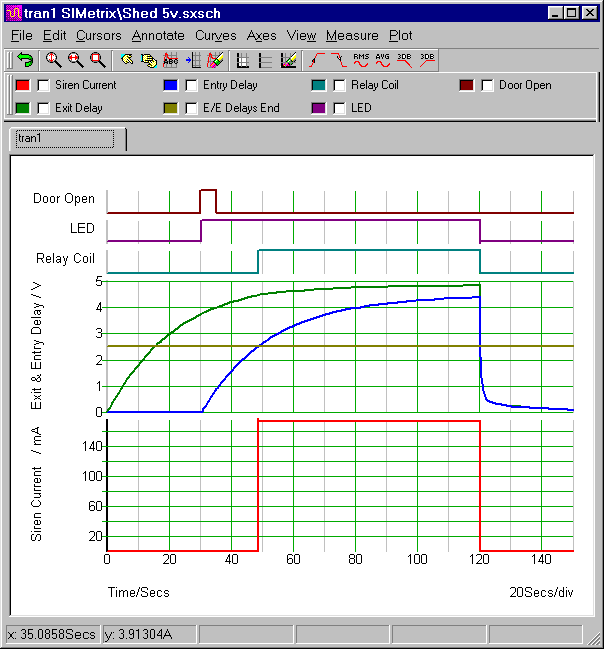
Task: Click the new grid axes icon
Action: point(243,60)
